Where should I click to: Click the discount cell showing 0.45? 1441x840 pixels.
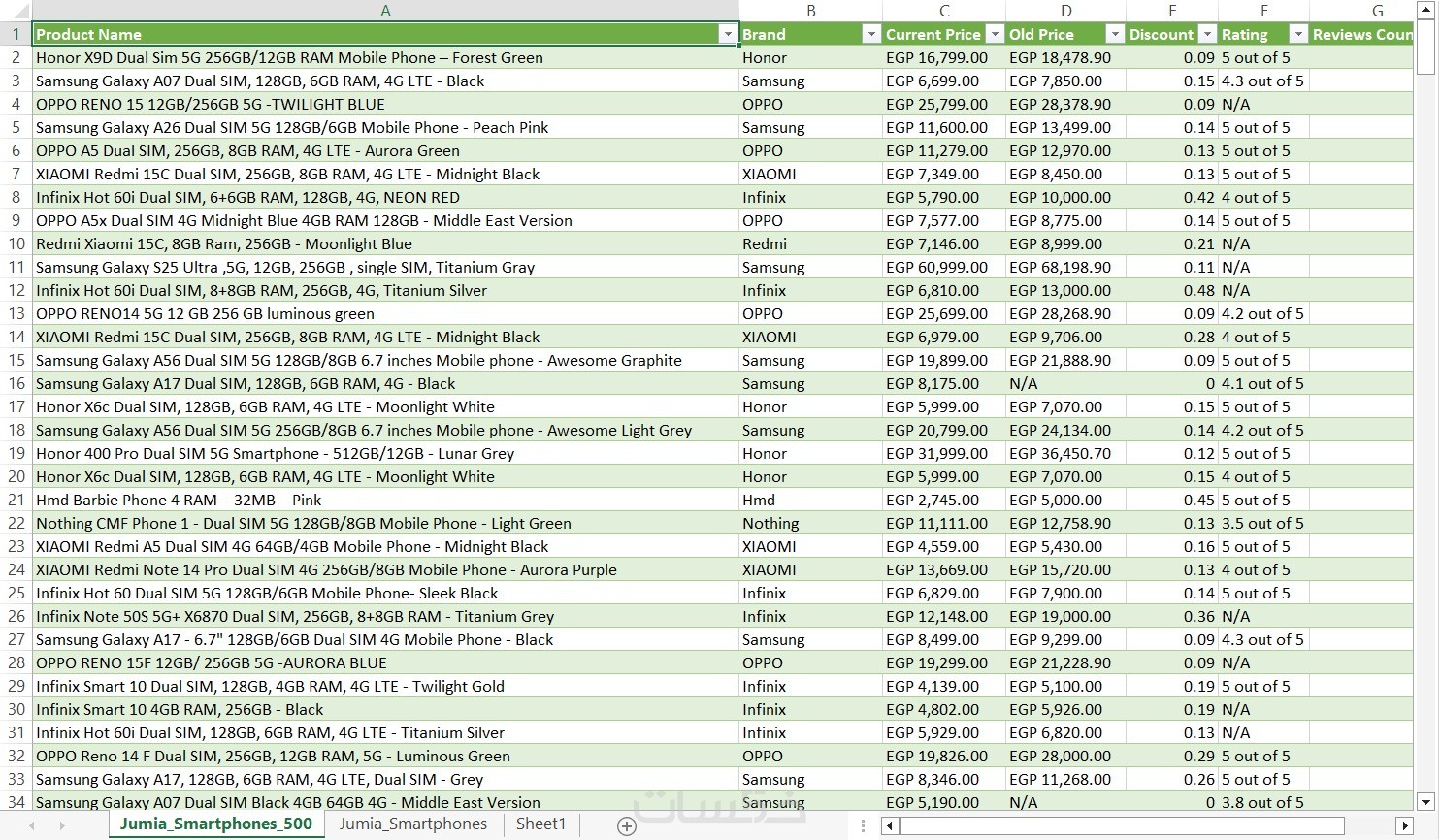coord(1172,500)
